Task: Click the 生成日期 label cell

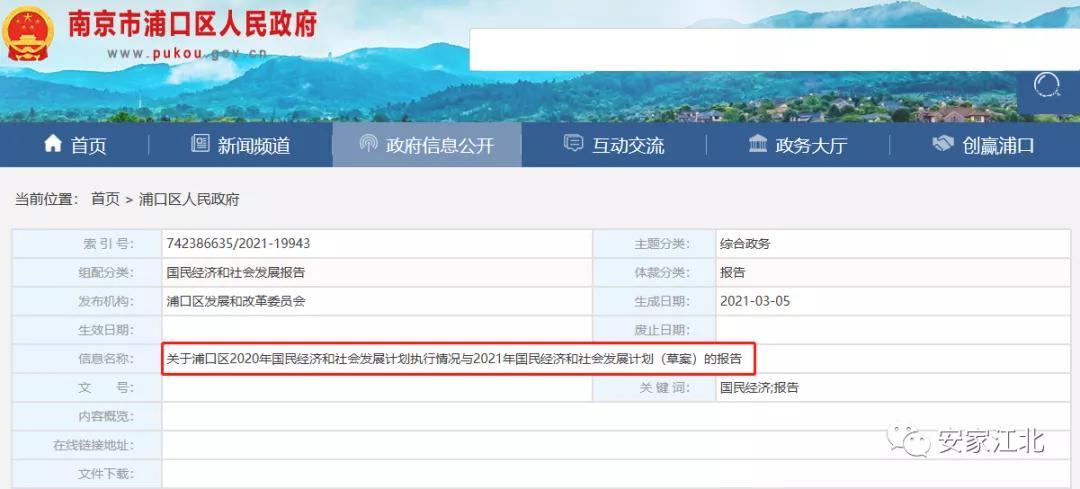Action: (654, 302)
